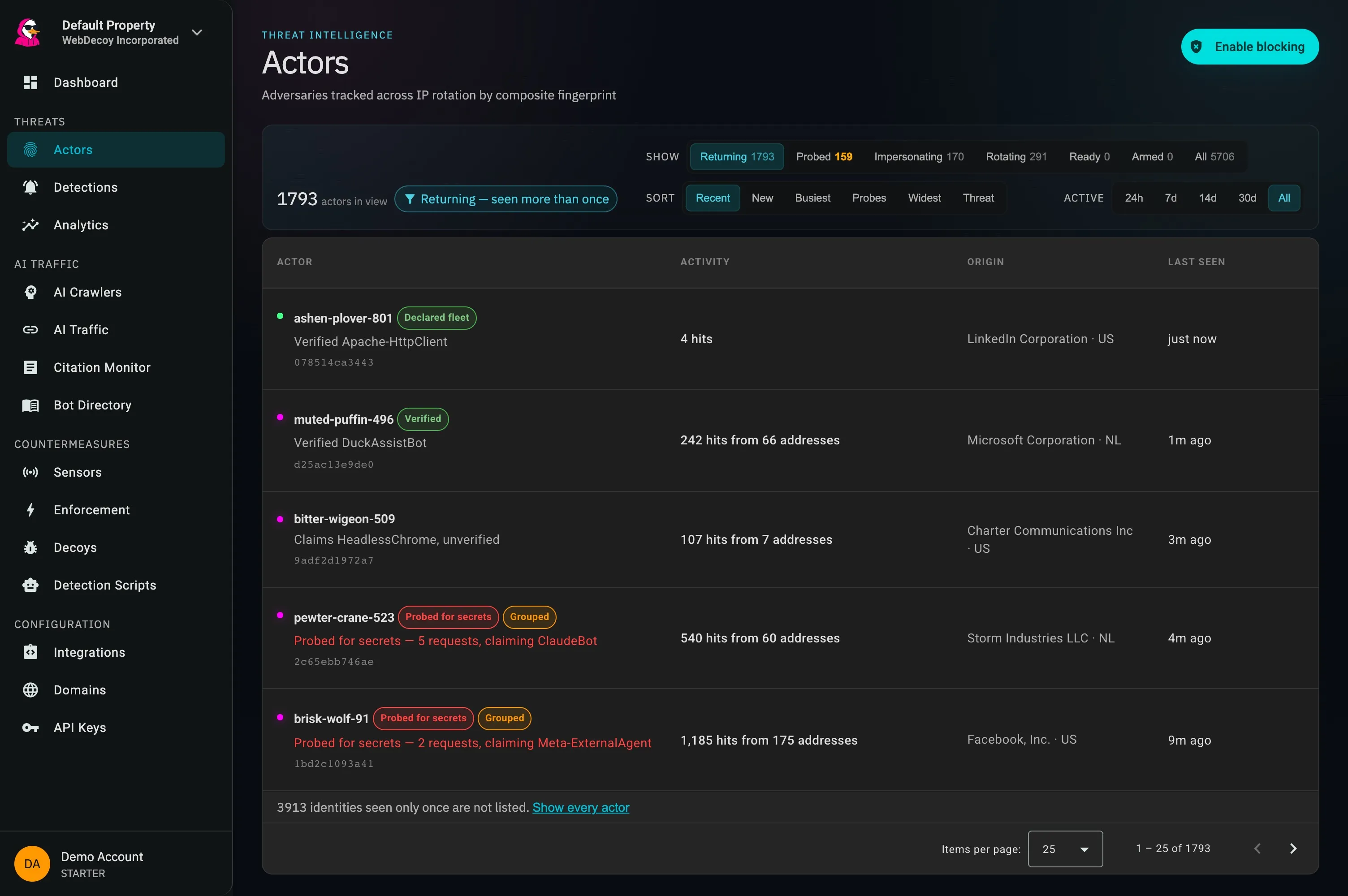Show All 5706 actors
Screen dimensions: 1348x896
click(x=1214, y=156)
